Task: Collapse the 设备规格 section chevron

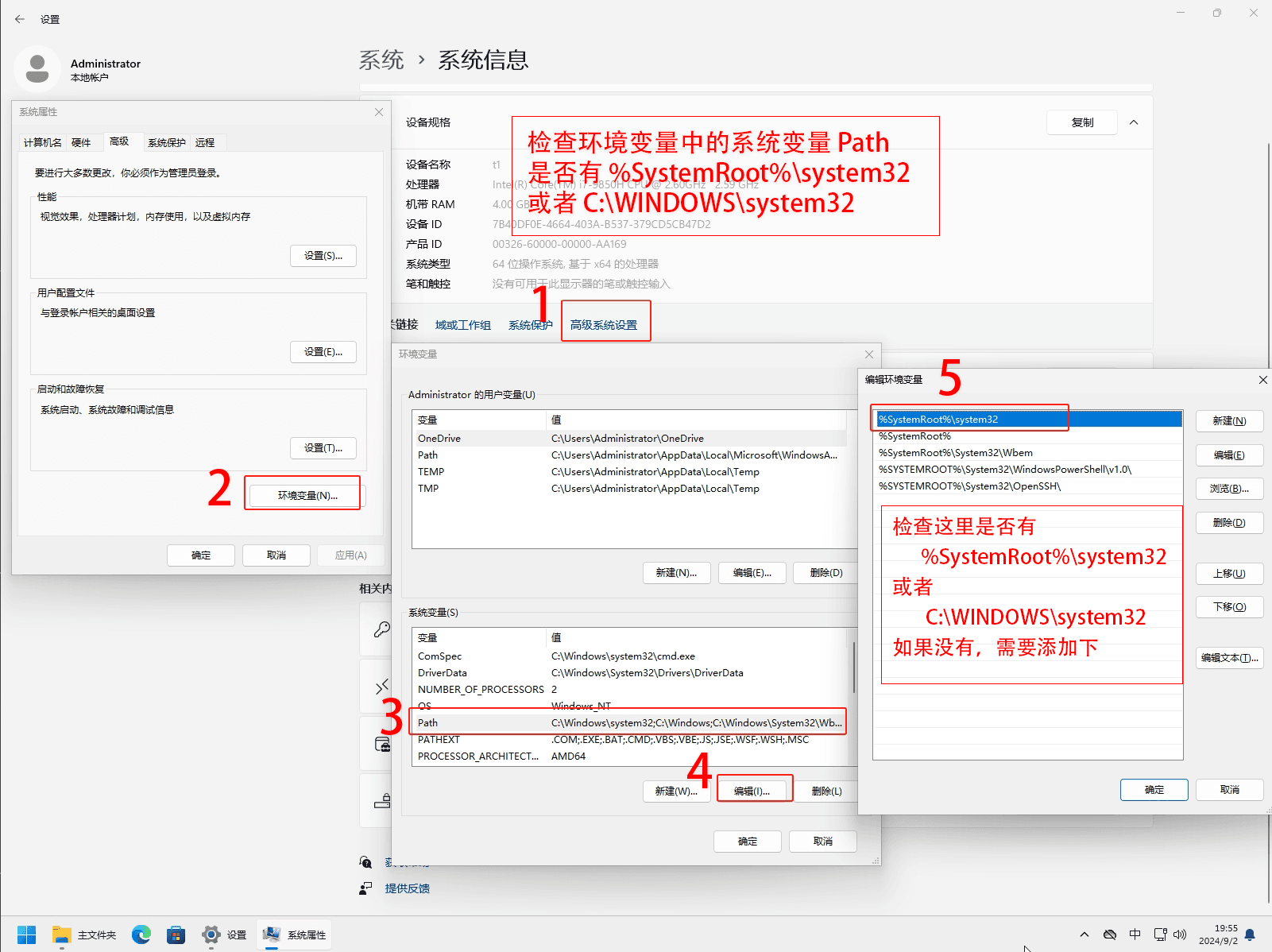Action: point(1134,122)
